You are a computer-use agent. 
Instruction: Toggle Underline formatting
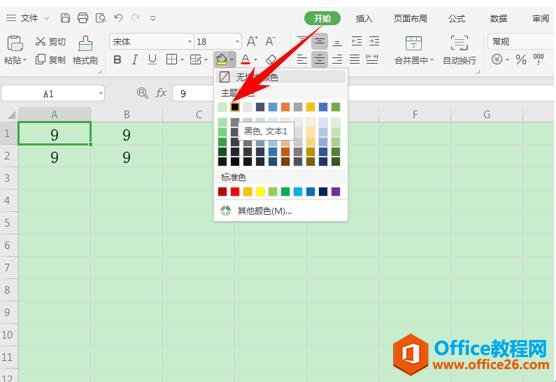point(152,59)
